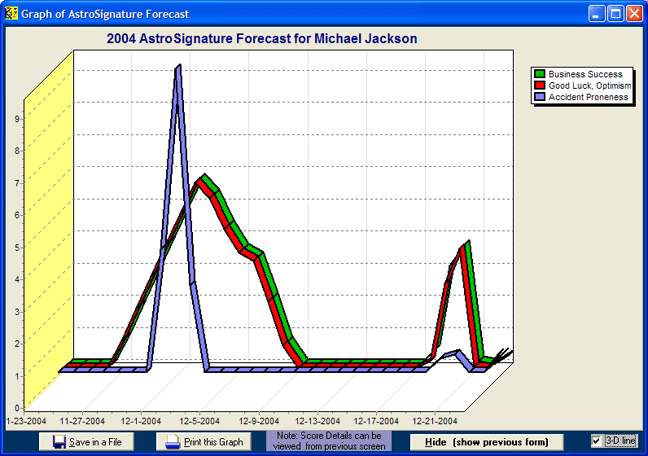Image resolution: width=648 pixels, height=456 pixels.
Task: Click the printer icon
Action: pyautogui.click(x=173, y=442)
